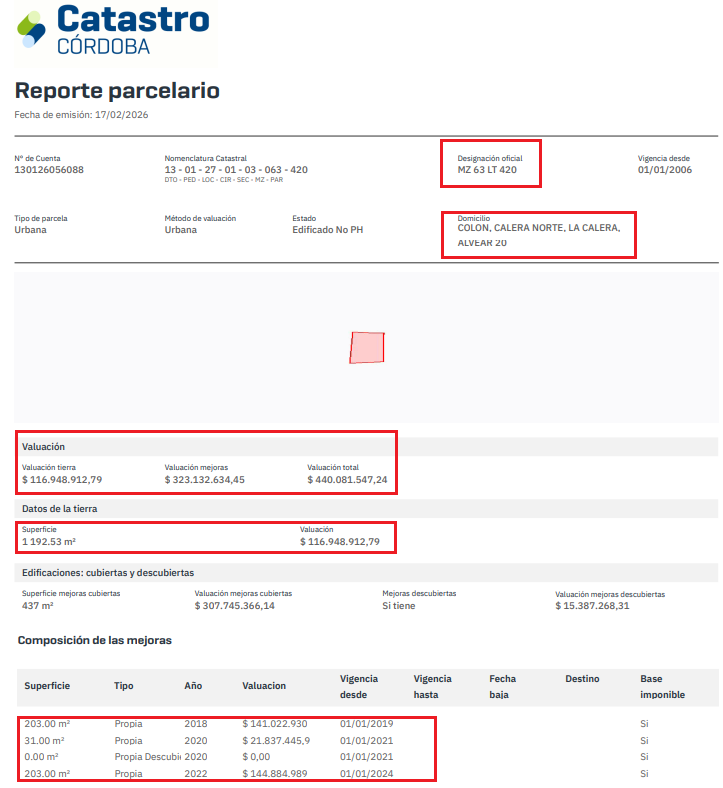The width and height of the screenshot is (723, 788).
Task: Select account number 130126056088
Action: point(49,170)
